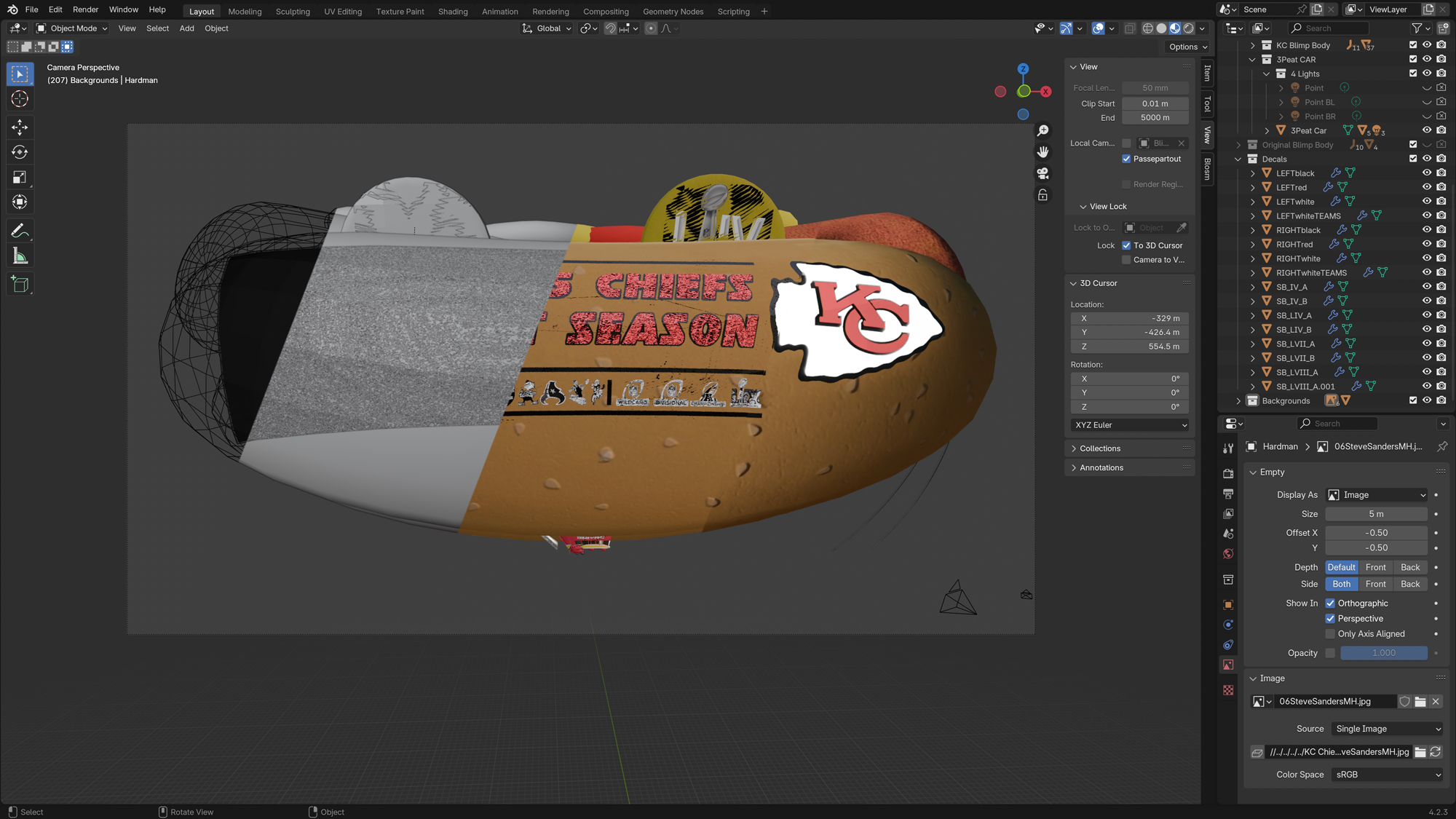Click the Add Cube tool
The width and height of the screenshot is (1456, 819).
(20, 284)
